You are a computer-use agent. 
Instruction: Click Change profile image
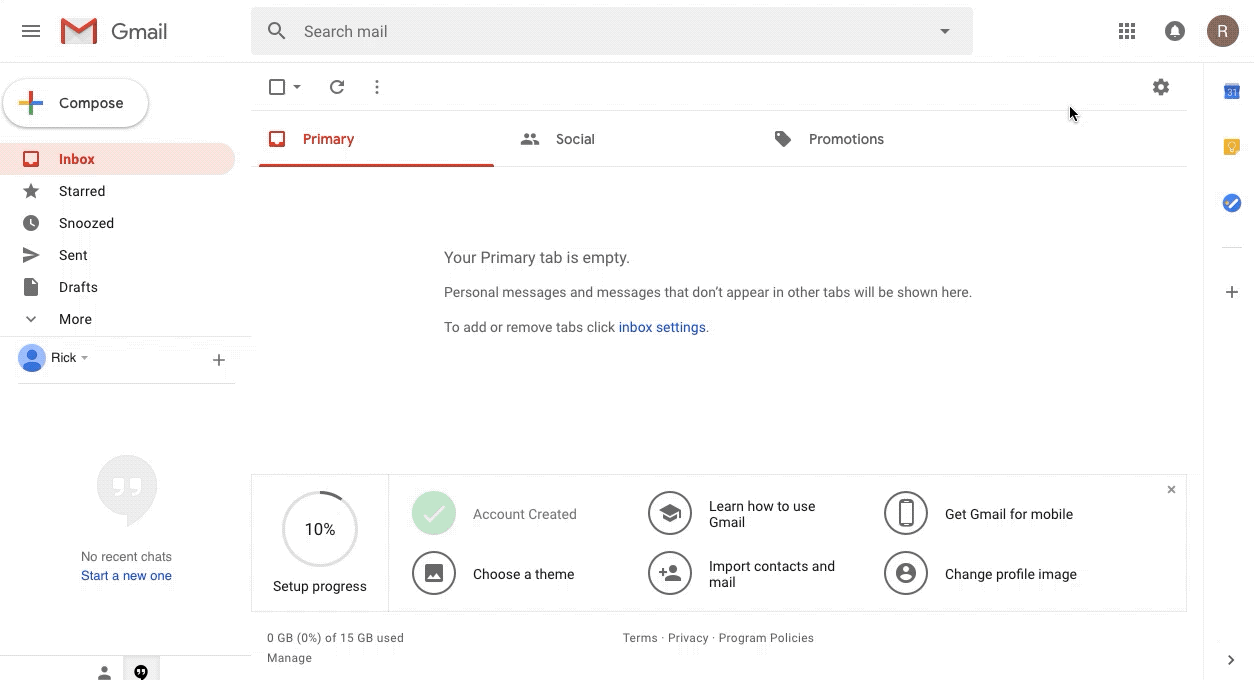[x=1011, y=574]
